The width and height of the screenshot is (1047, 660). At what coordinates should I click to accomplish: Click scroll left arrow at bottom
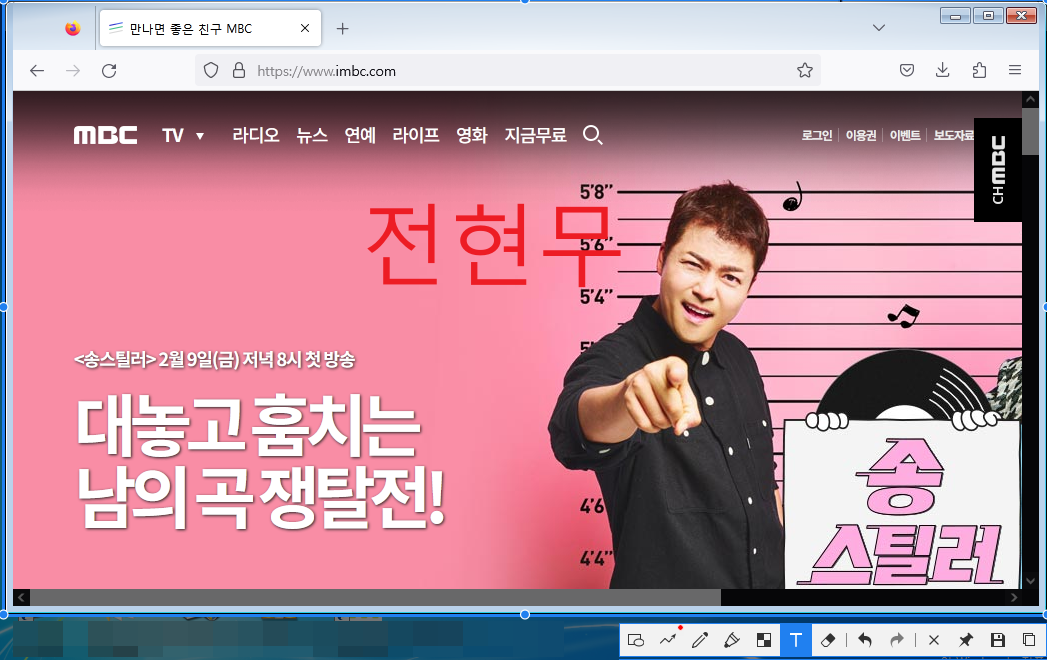pos(21,597)
